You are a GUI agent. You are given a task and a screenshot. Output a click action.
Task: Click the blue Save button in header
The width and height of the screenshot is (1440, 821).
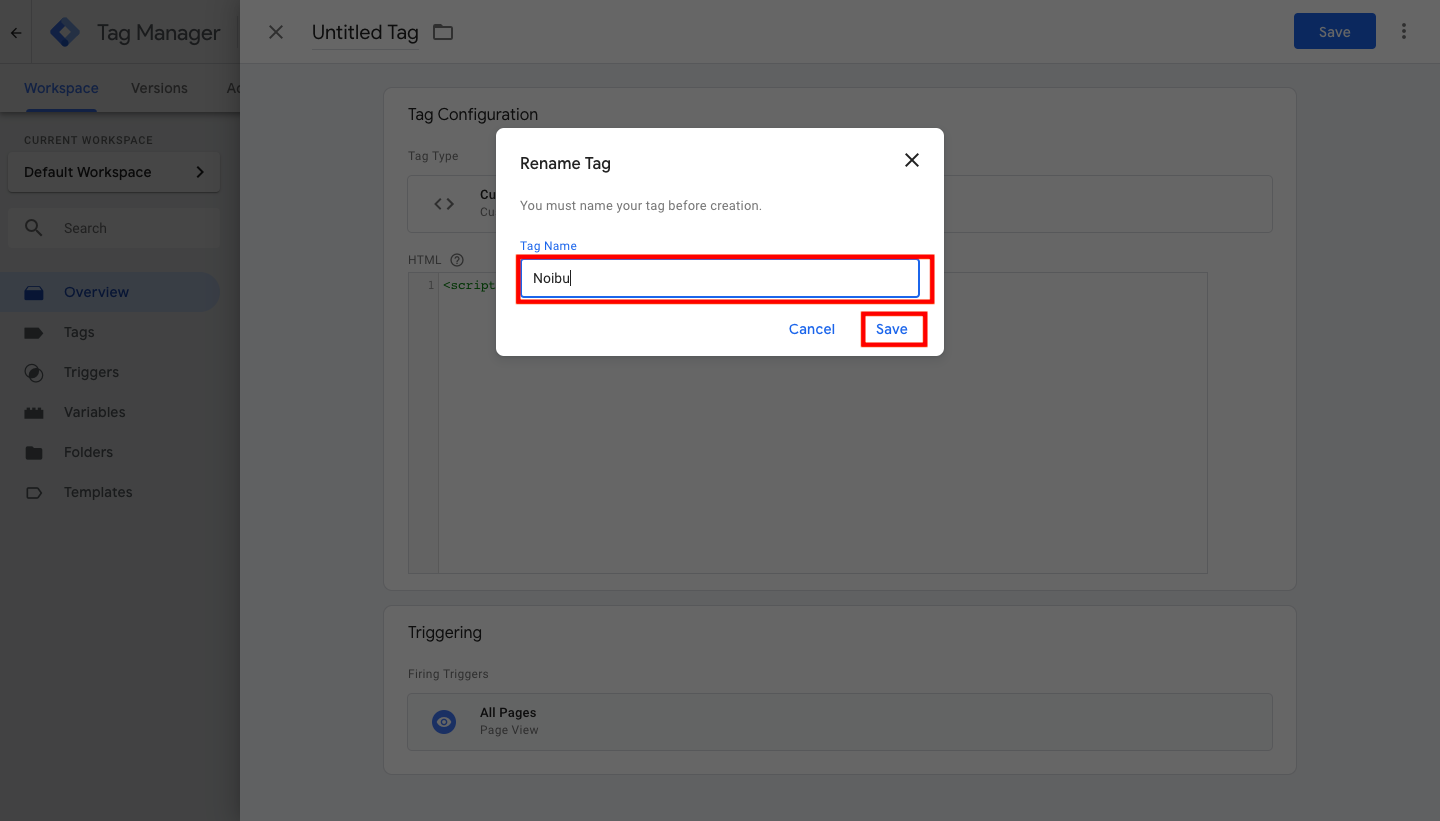[x=1334, y=32]
